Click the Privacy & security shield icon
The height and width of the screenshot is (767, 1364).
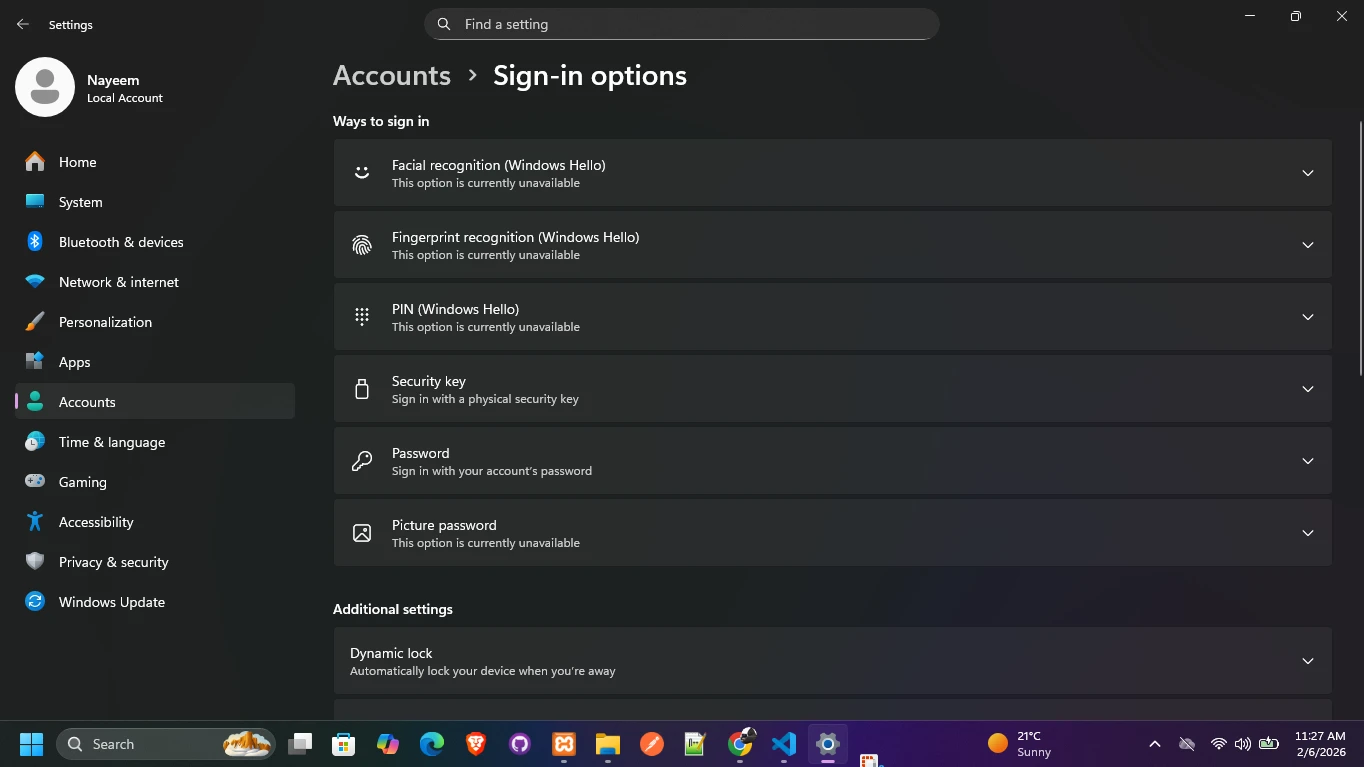coord(35,562)
